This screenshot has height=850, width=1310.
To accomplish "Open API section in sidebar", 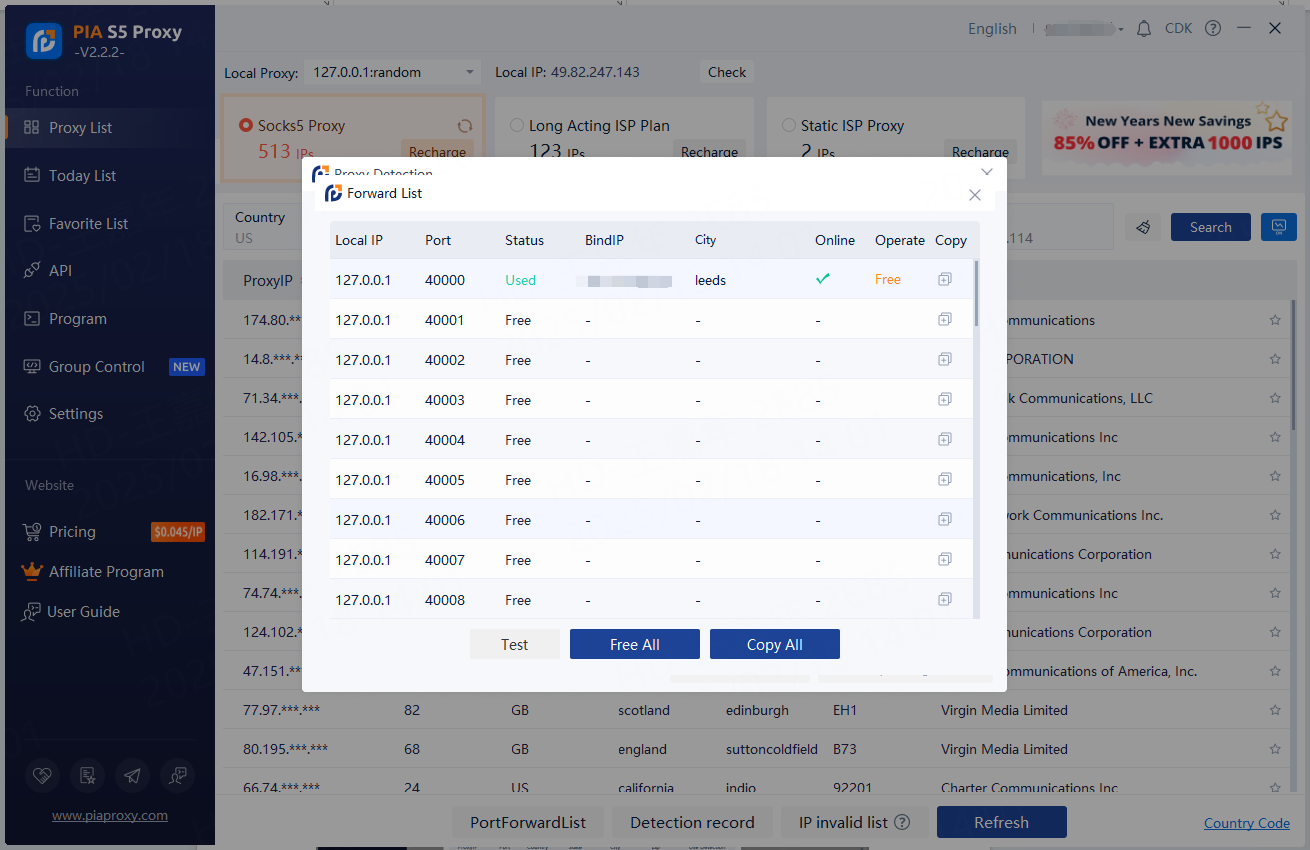I will tap(110, 270).
